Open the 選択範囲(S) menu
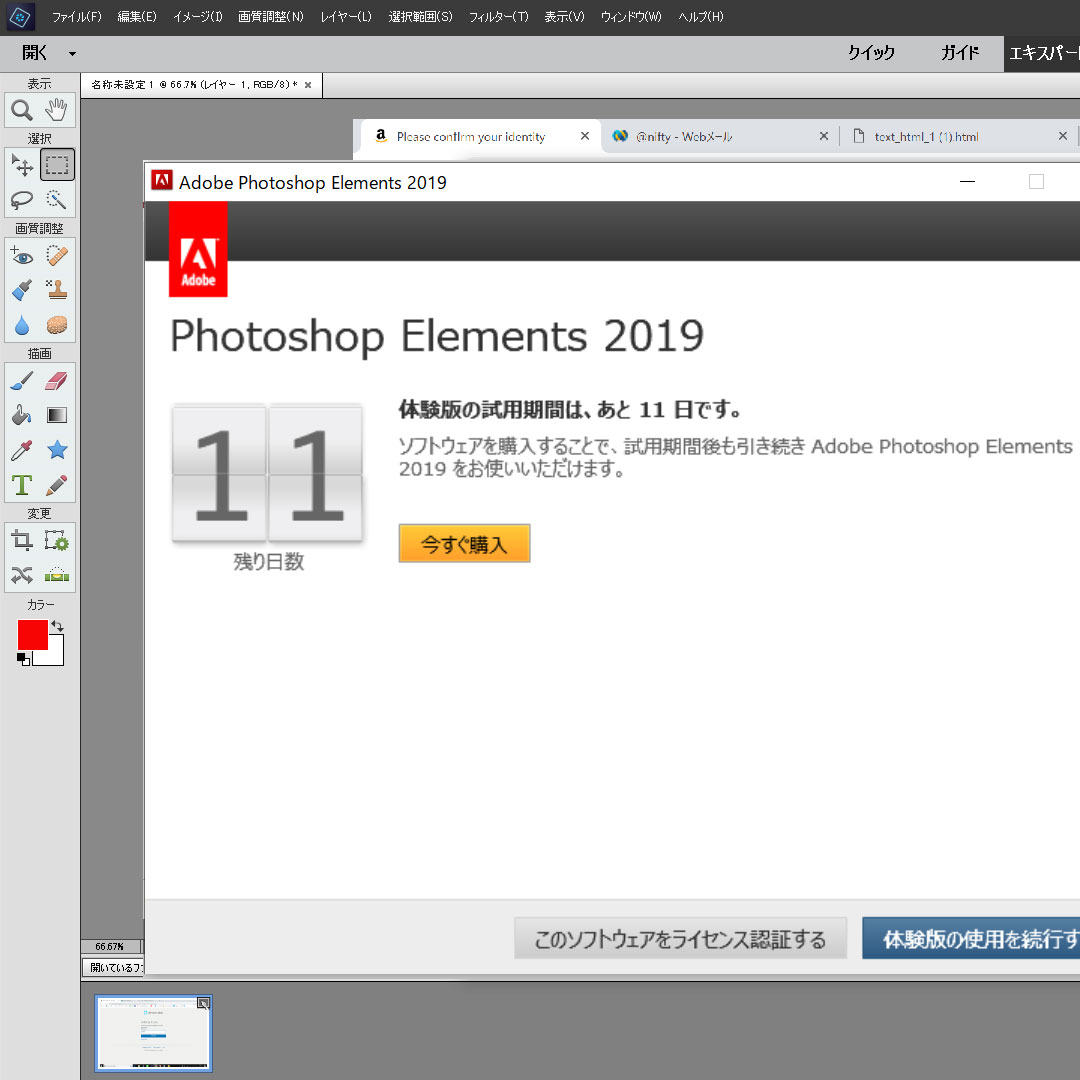This screenshot has height=1080, width=1080. coord(420,17)
